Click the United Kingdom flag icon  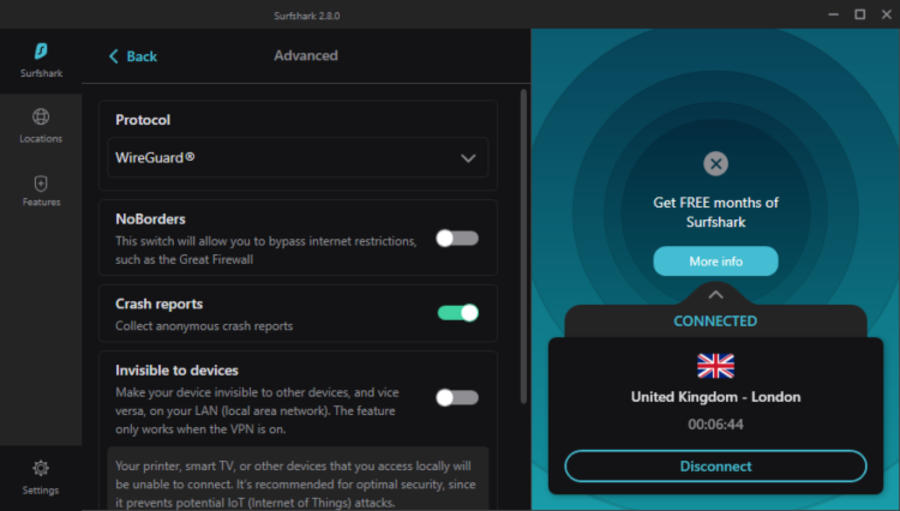tap(715, 366)
